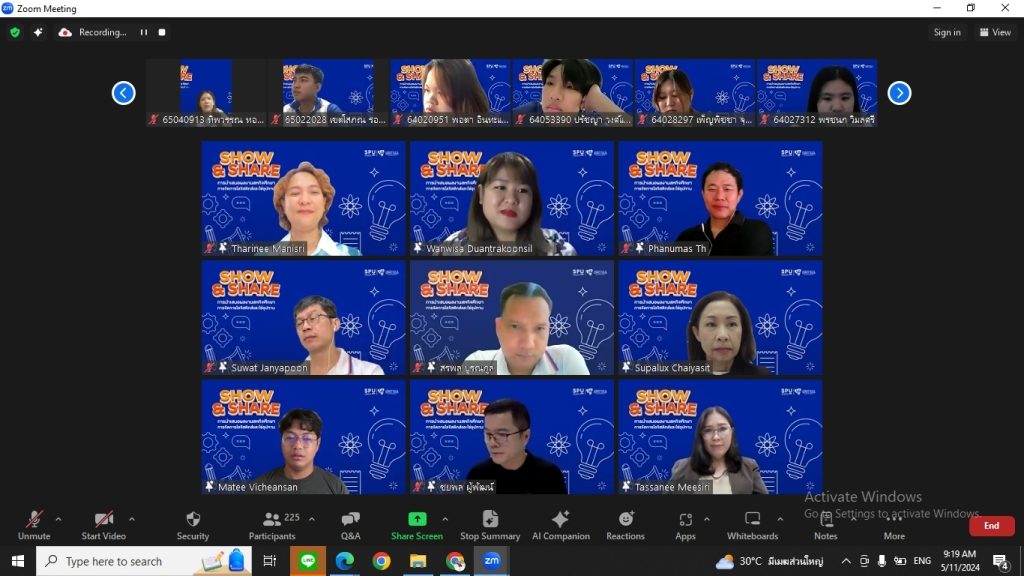Screen dimensions: 1024x576
Task: Select Tassanee Meesiri video tile
Action: coord(720,437)
